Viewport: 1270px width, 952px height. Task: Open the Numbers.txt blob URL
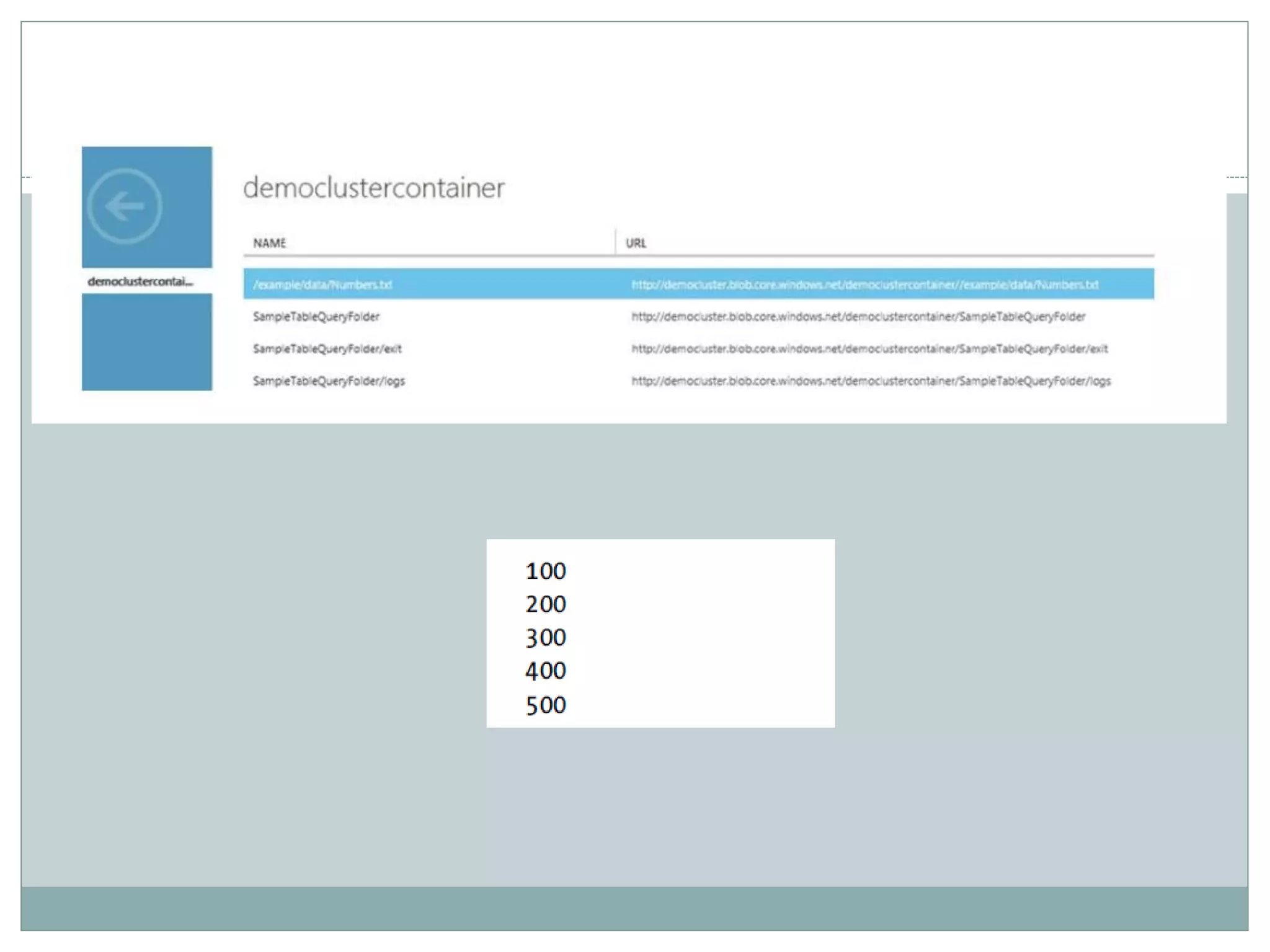pyautogui.click(x=864, y=284)
